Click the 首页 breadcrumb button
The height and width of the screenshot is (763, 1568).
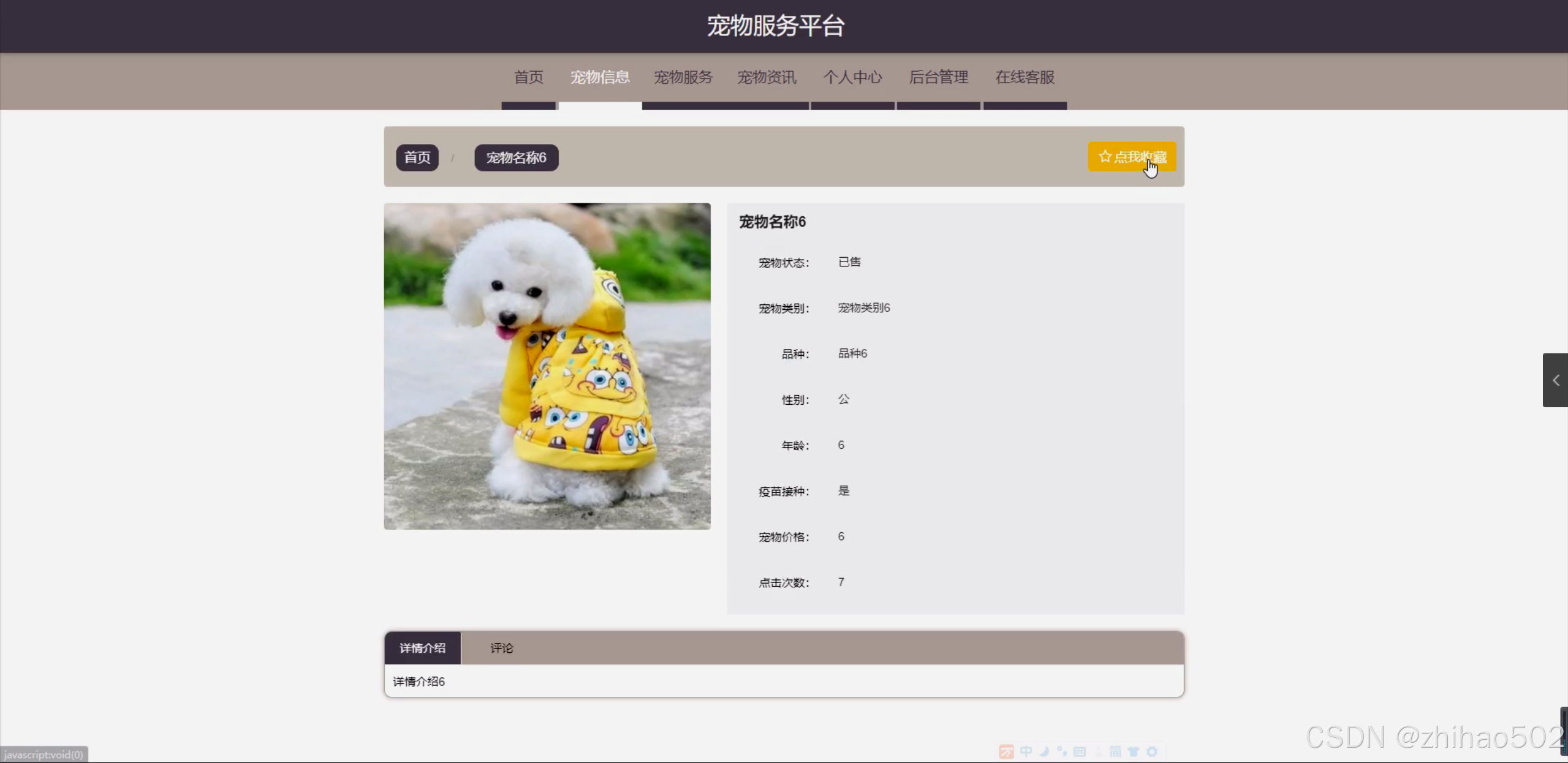pyautogui.click(x=417, y=157)
